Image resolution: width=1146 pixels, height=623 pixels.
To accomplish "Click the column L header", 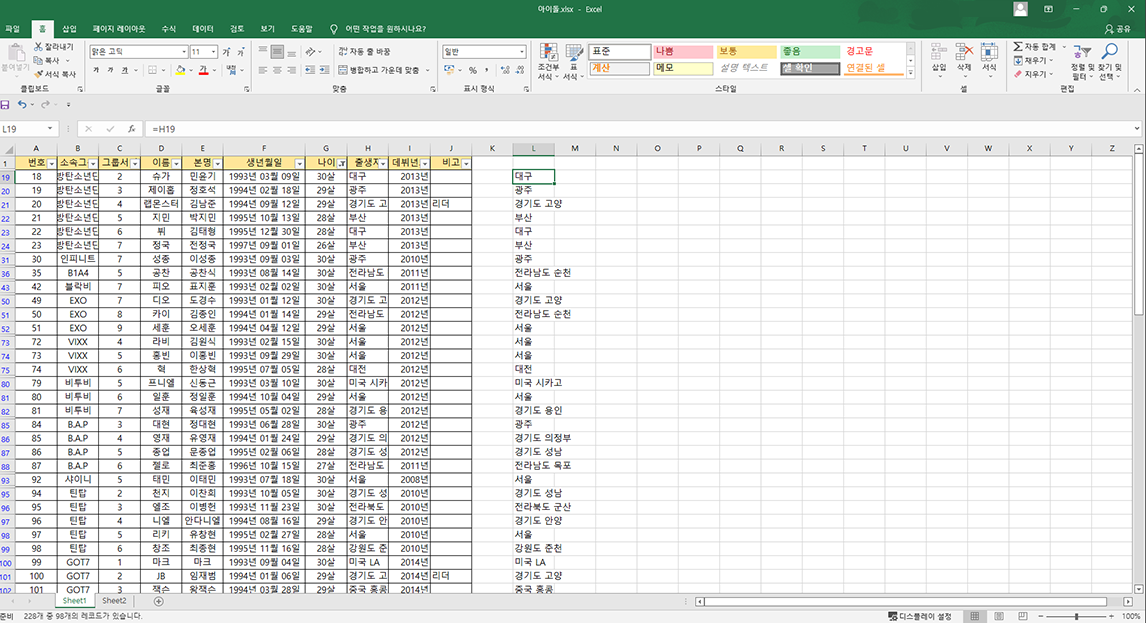I will [x=533, y=148].
